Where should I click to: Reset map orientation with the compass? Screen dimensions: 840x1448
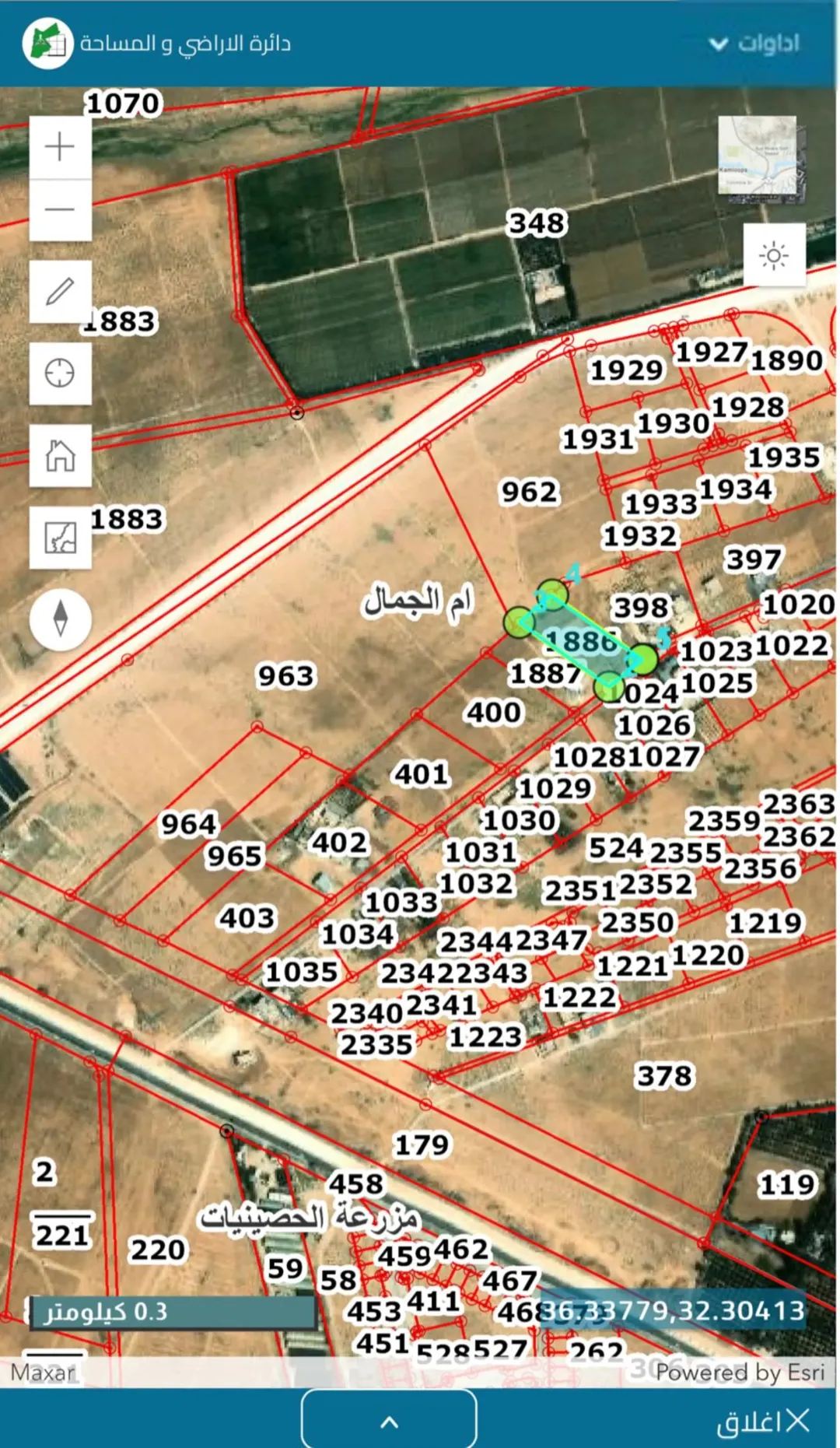coord(60,619)
